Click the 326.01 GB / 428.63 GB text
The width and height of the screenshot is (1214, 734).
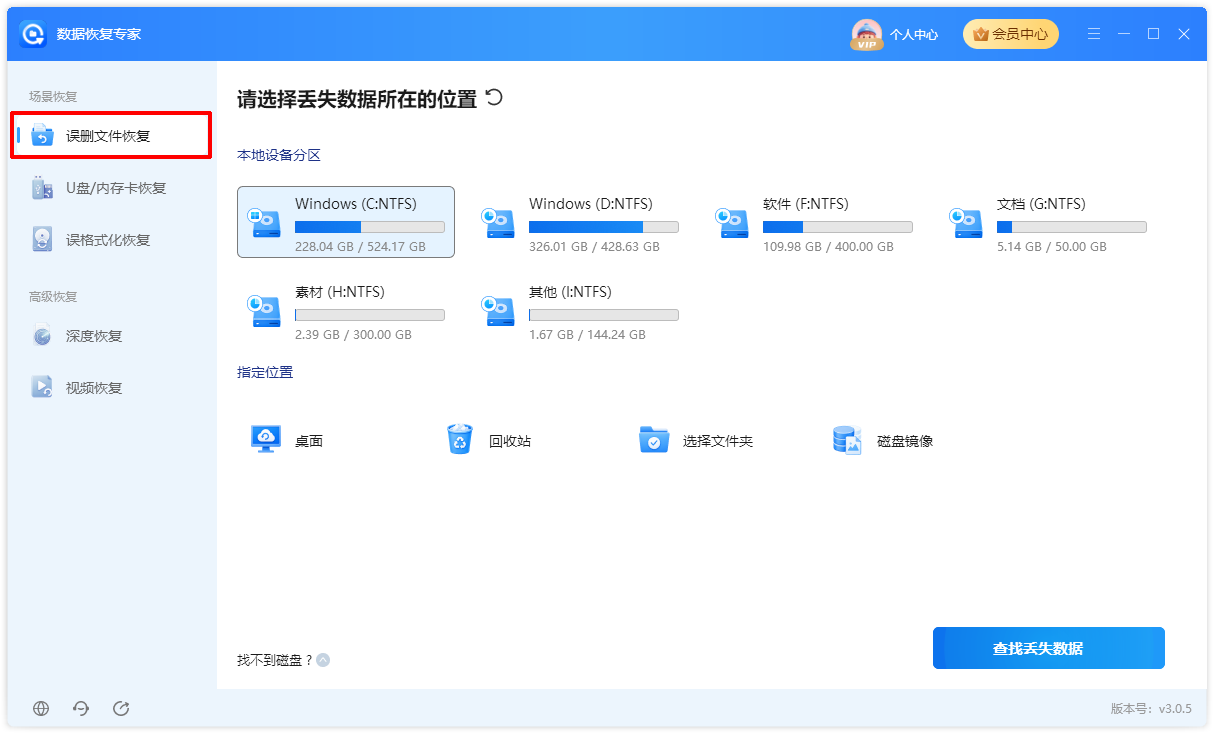[594, 247]
